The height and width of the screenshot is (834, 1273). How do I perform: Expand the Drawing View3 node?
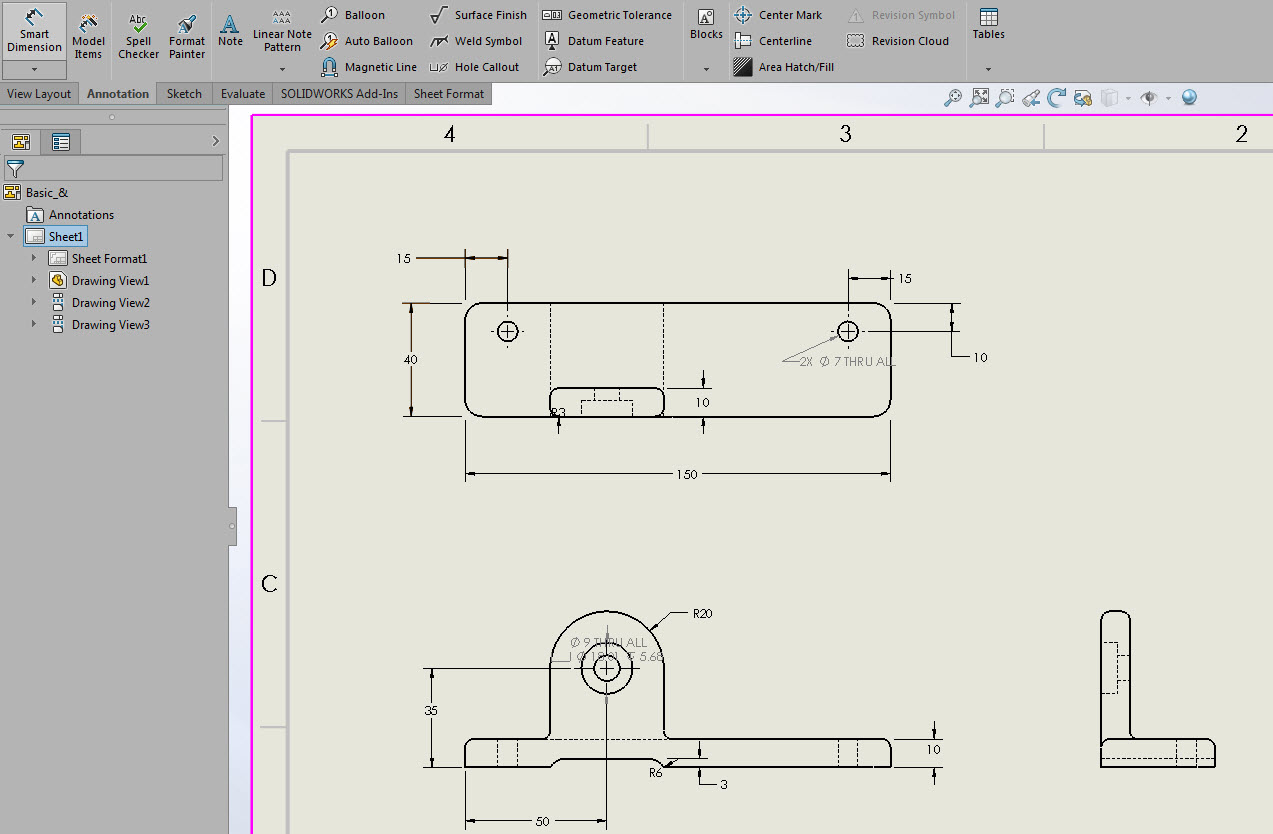(x=33, y=324)
